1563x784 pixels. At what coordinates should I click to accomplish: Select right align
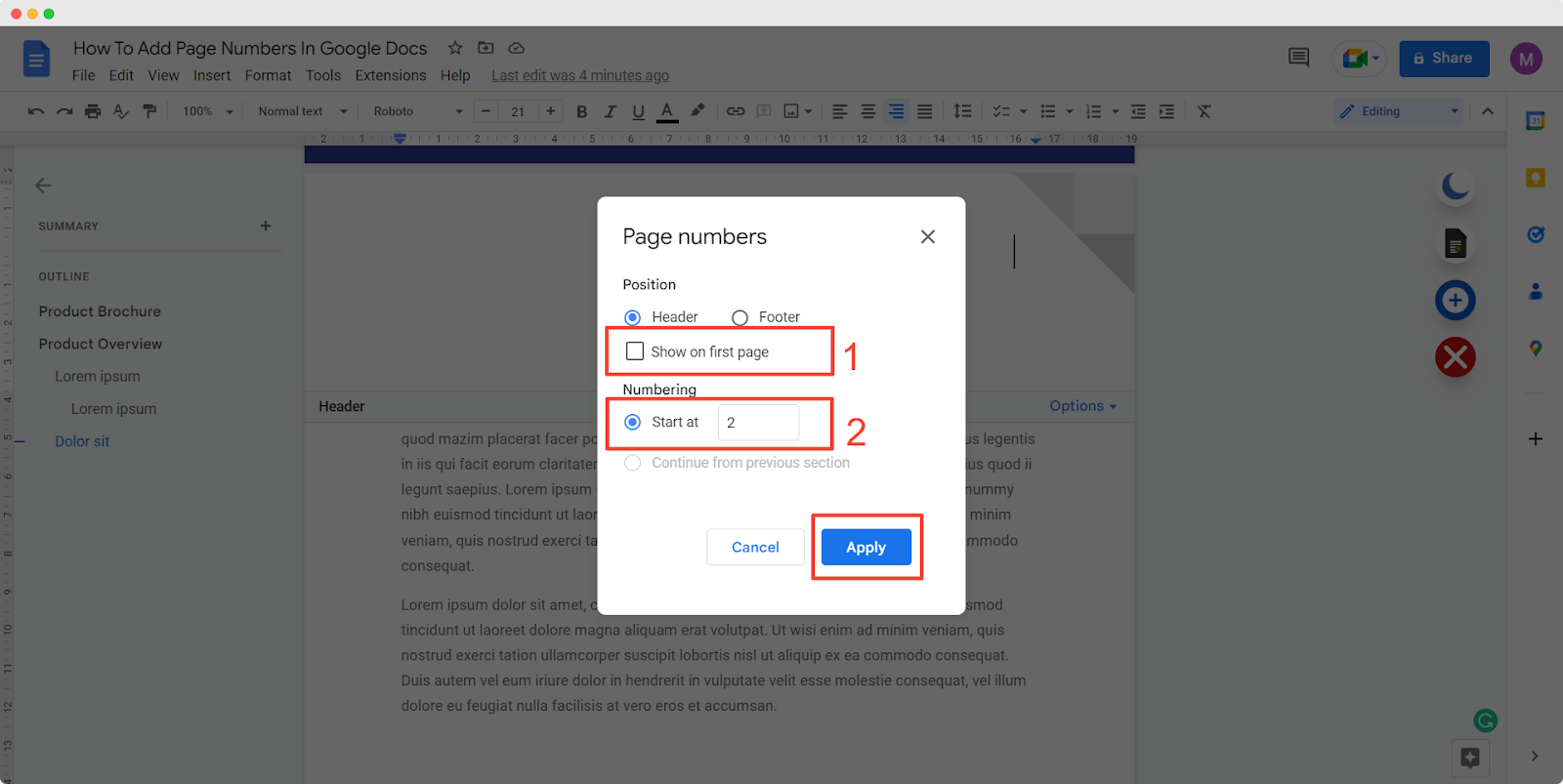896,111
